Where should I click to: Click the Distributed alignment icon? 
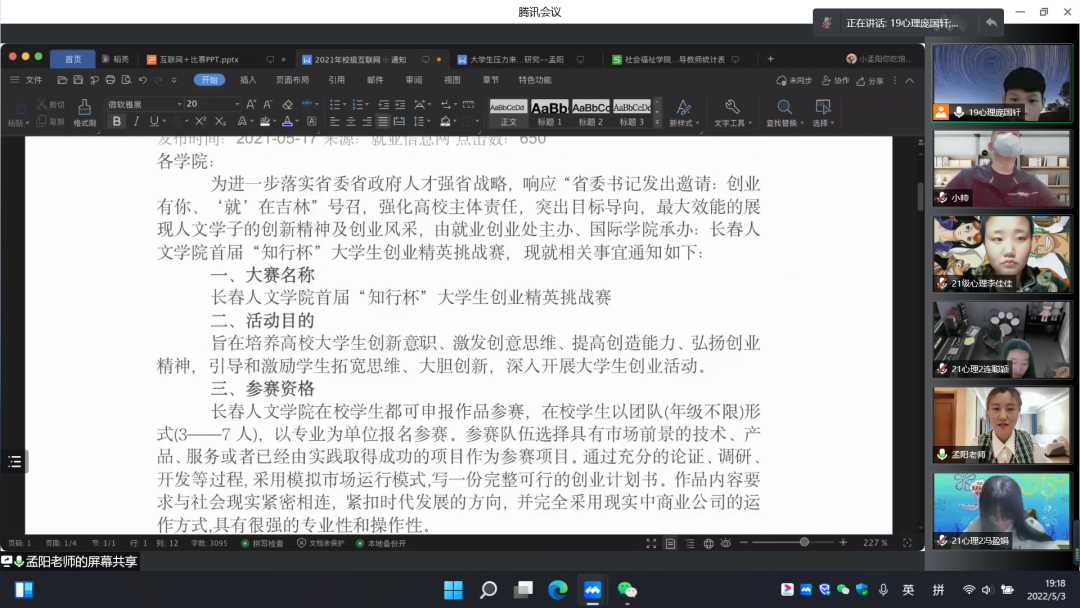pyautogui.click(x=399, y=121)
